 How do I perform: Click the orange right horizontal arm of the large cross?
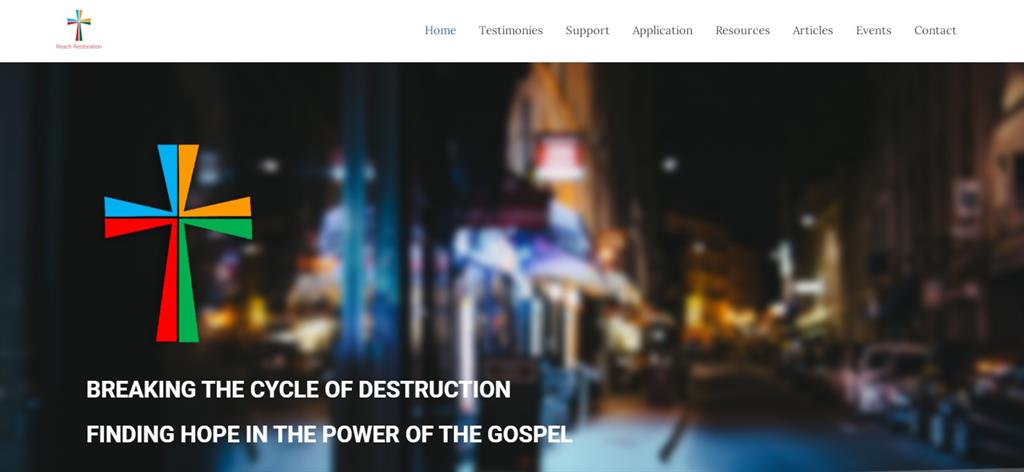point(219,208)
